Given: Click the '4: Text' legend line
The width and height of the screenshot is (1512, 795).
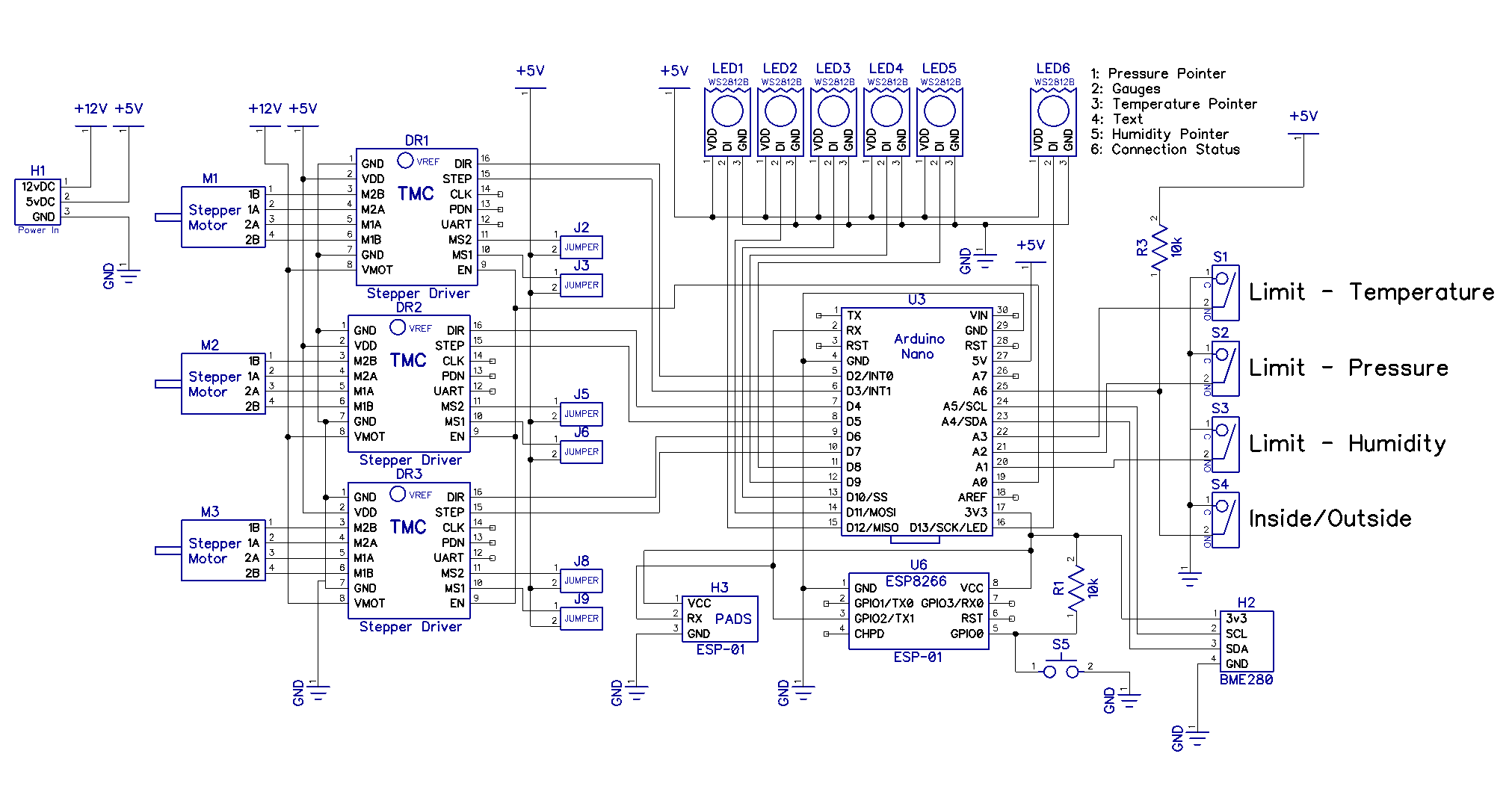Looking at the screenshot, I should pos(1117,119).
